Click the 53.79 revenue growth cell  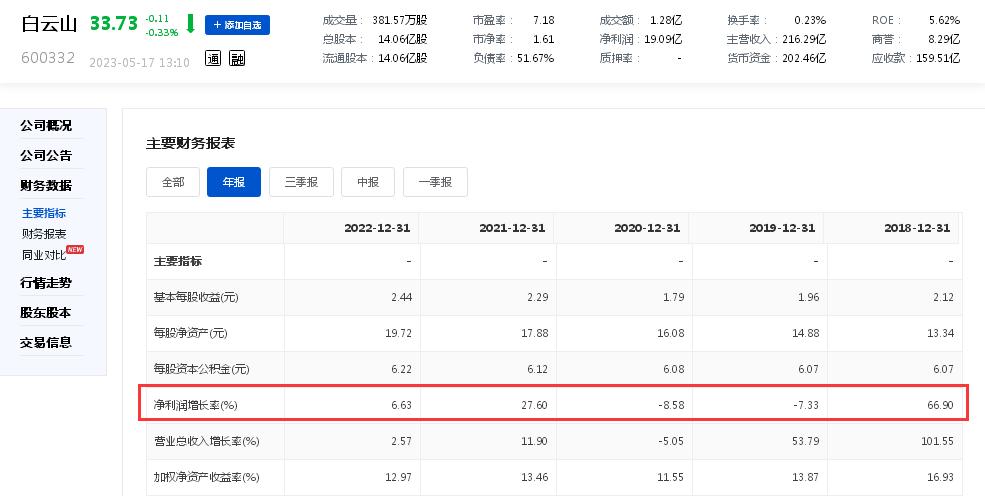click(805, 441)
